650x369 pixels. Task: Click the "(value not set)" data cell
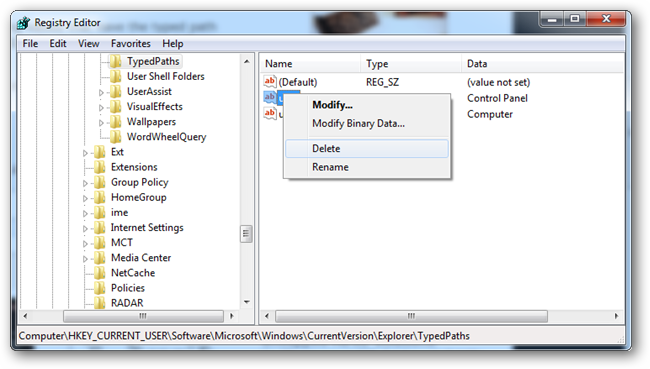(x=498, y=82)
